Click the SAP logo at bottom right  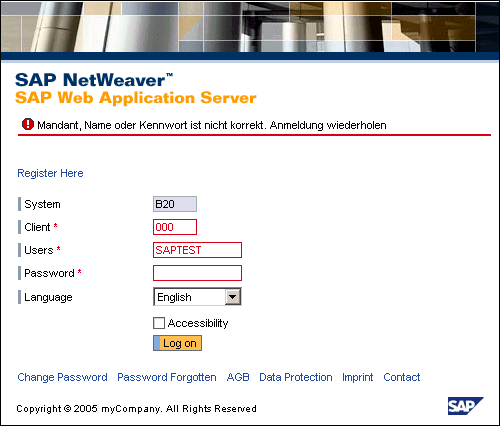(x=465, y=406)
